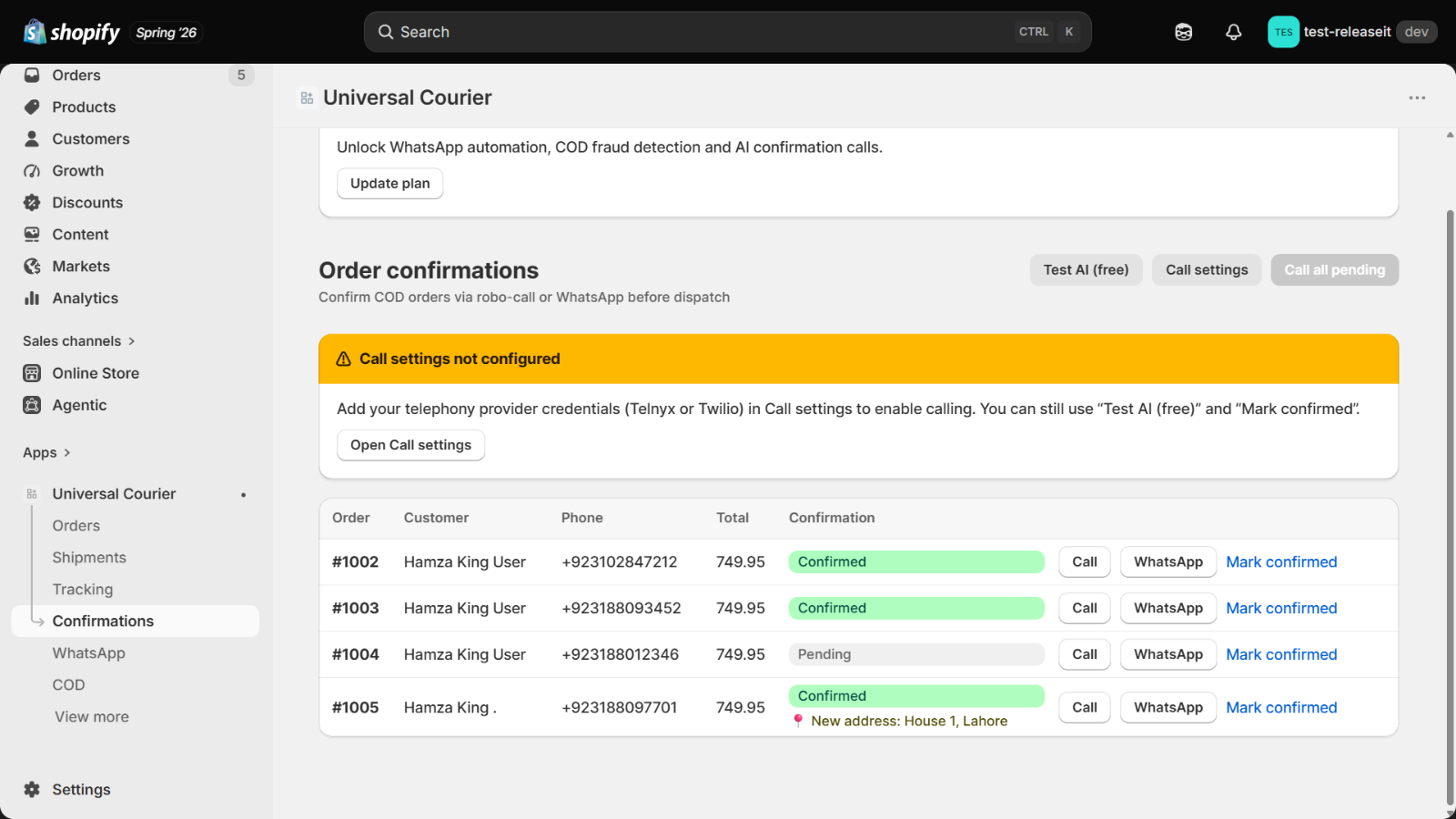This screenshot has width=1456, height=819.
Task: Send WhatsApp for order #1002
Action: click(x=1168, y=561)
